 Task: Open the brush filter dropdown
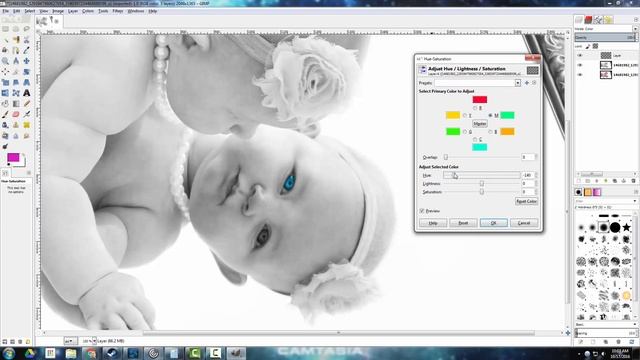pos(635,201)
